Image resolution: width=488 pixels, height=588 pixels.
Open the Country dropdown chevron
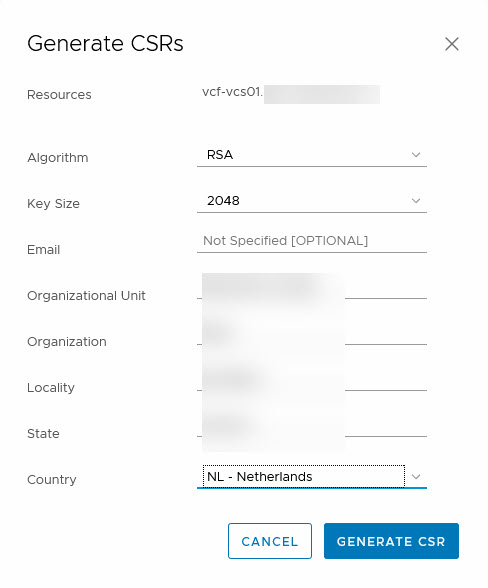tap(416, 477)
